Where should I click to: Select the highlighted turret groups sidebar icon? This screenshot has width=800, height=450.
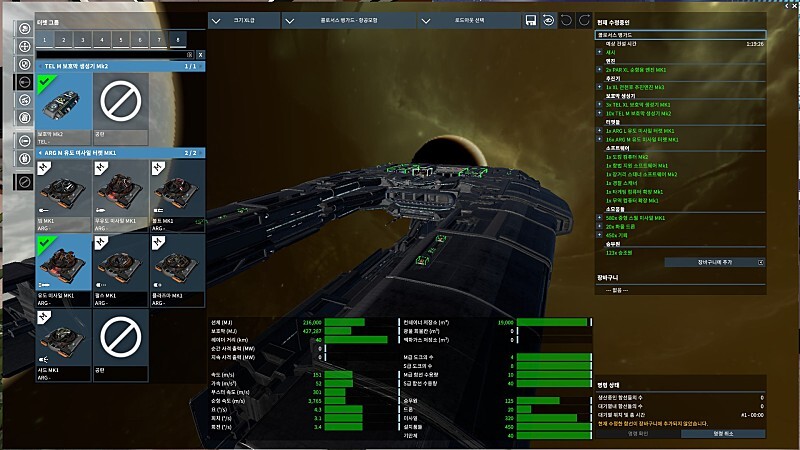(x=24, y=82)
